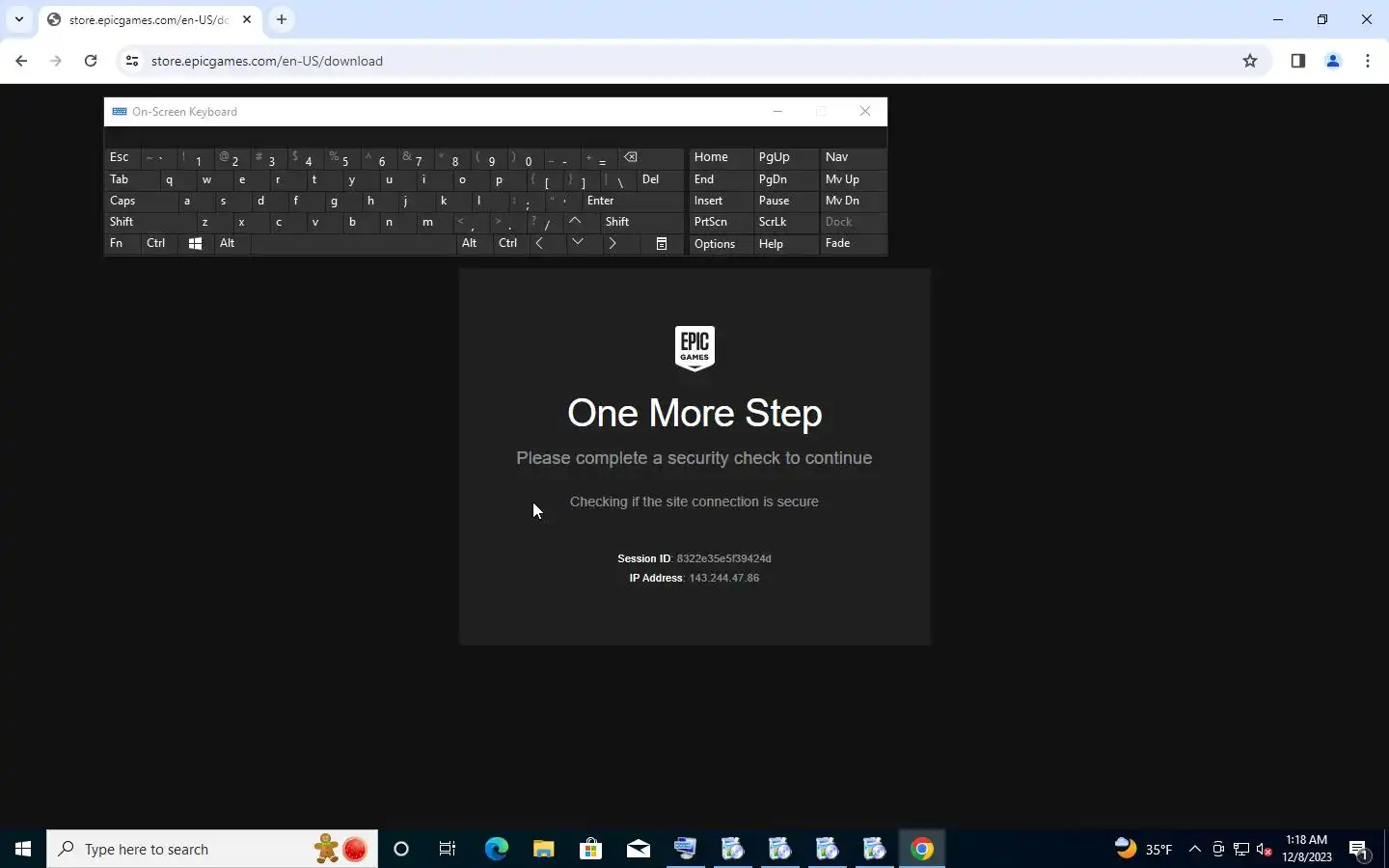Launch Microsoft Edge from the taskbar
Screen dimensions: 1389x868
[496, 849]
